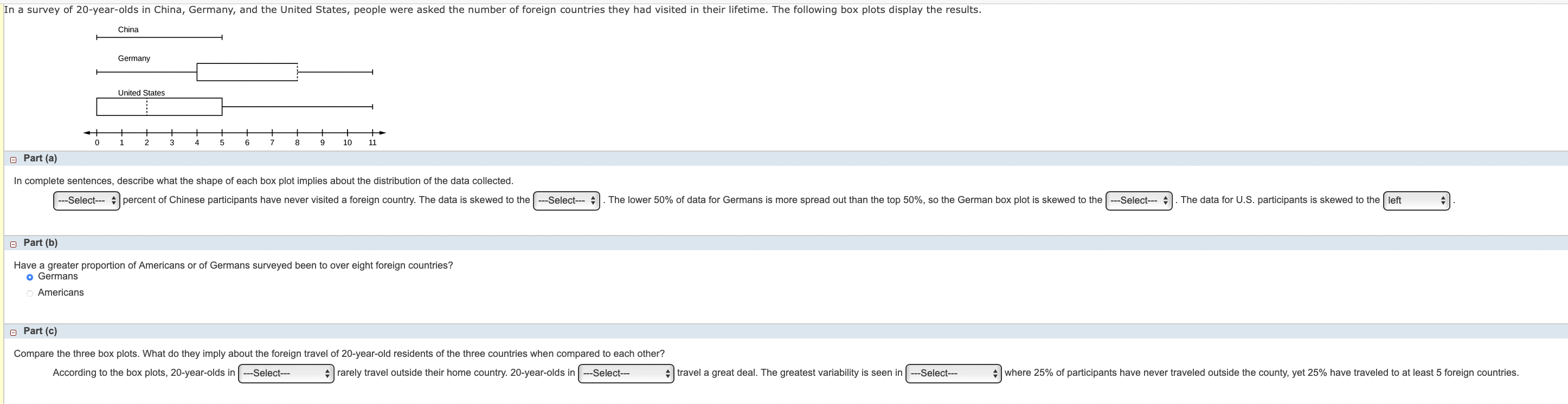Image resolution: width=1568 pixels, height=404 pixels.
Task: Open the Select before "percent of Chinese participants"
Action: click(85, 200)
